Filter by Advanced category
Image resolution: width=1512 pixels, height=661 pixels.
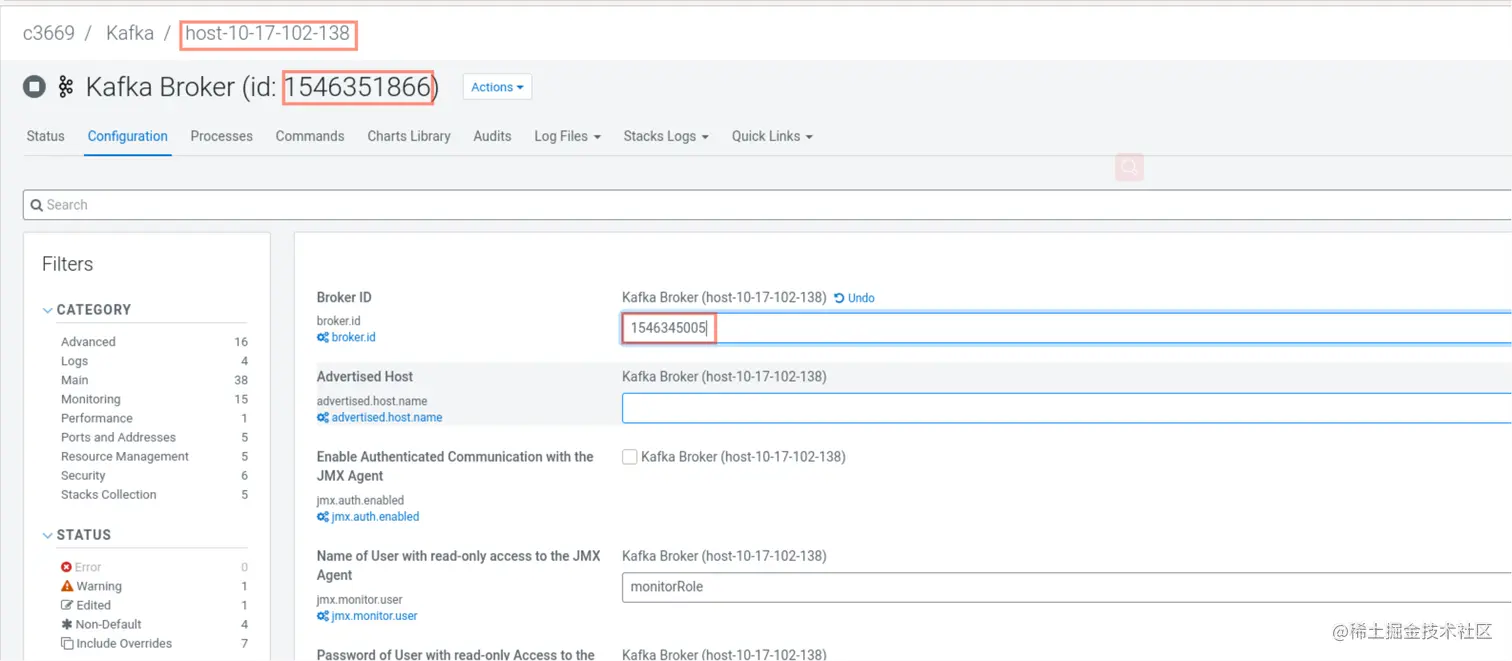pos(88,342)
